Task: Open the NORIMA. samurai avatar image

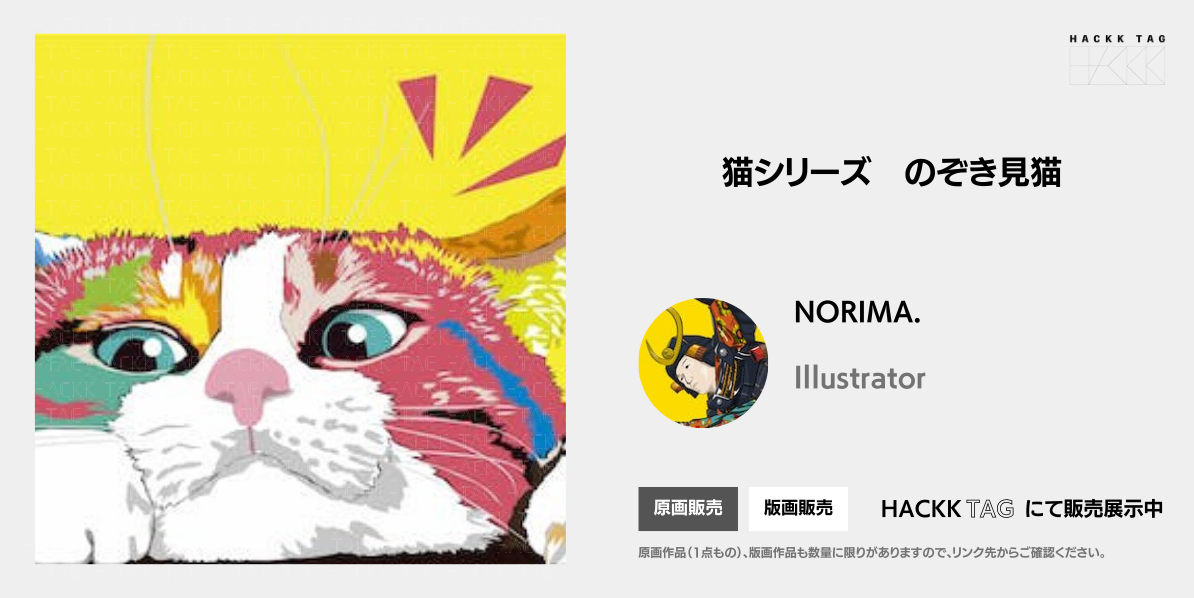Action: (703, 362)
